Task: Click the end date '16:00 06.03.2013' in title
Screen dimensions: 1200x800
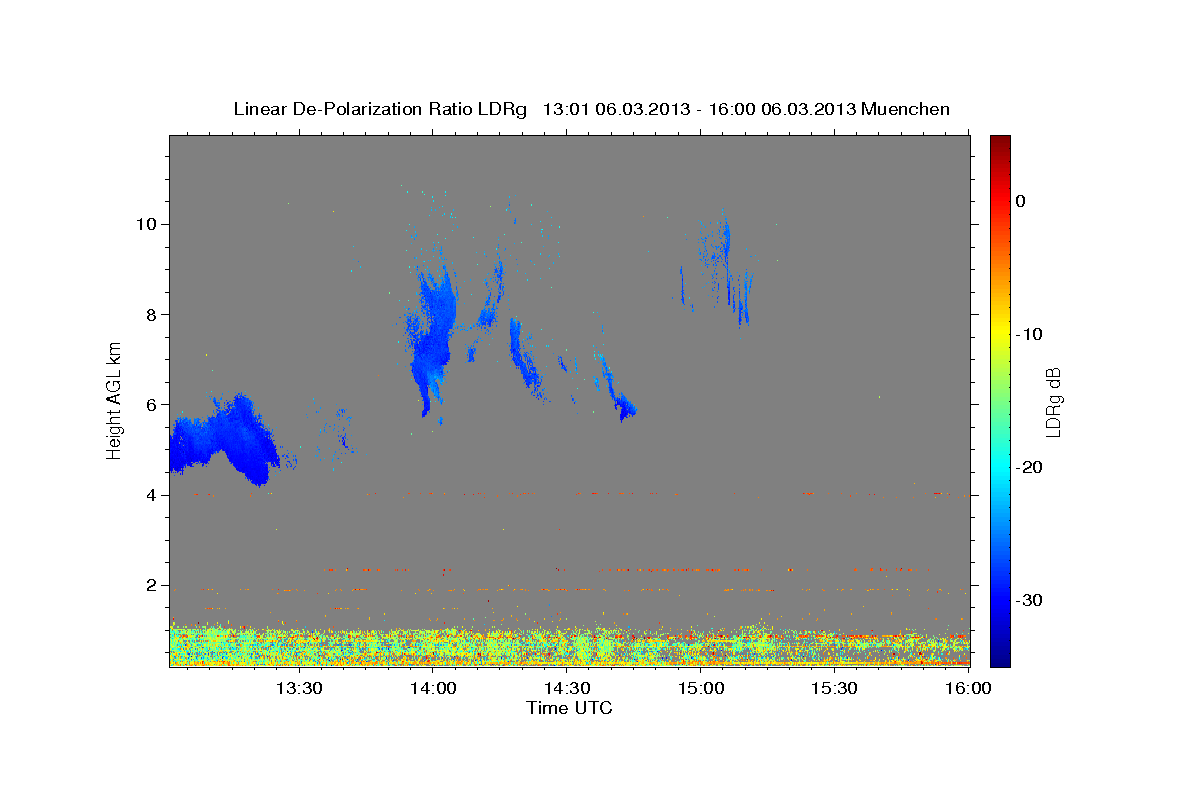Action: [782, 109]
